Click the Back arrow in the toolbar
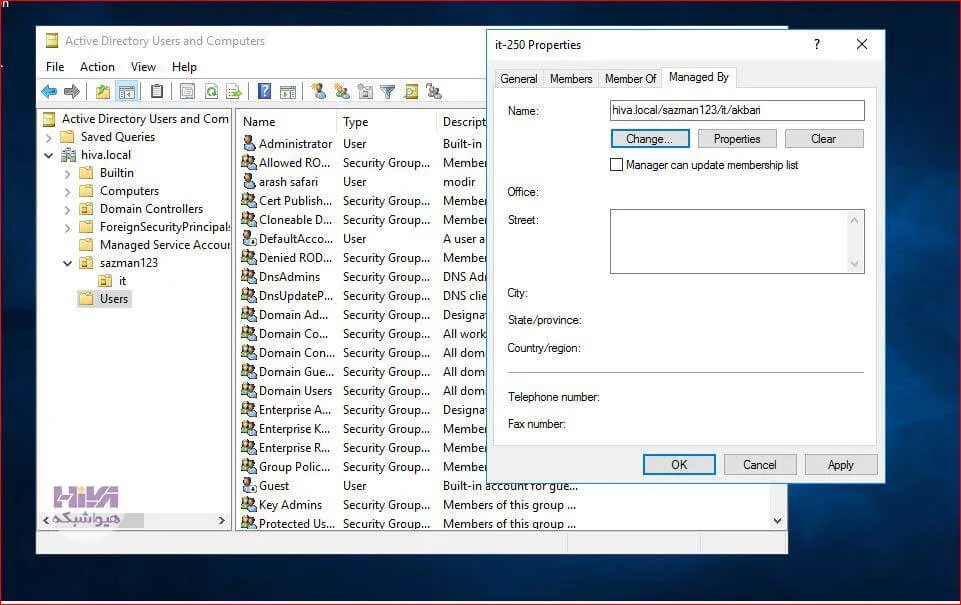This screenshot has height=605, width=961. (49, 92)
